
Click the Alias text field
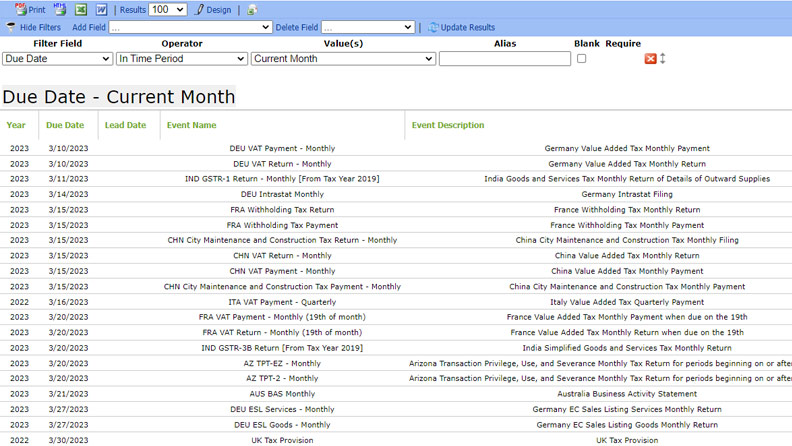504,59
